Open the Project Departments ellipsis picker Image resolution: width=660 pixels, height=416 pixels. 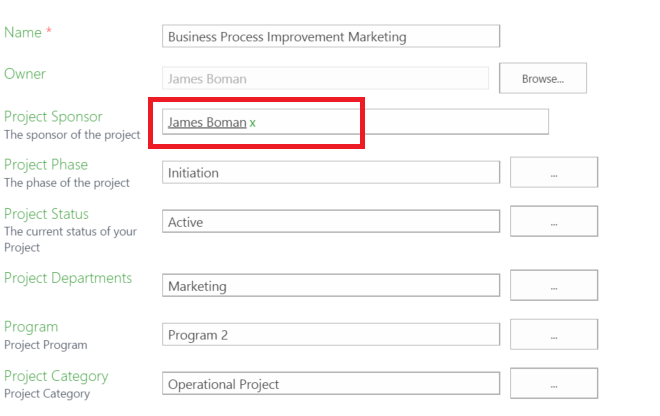(553, 286)
